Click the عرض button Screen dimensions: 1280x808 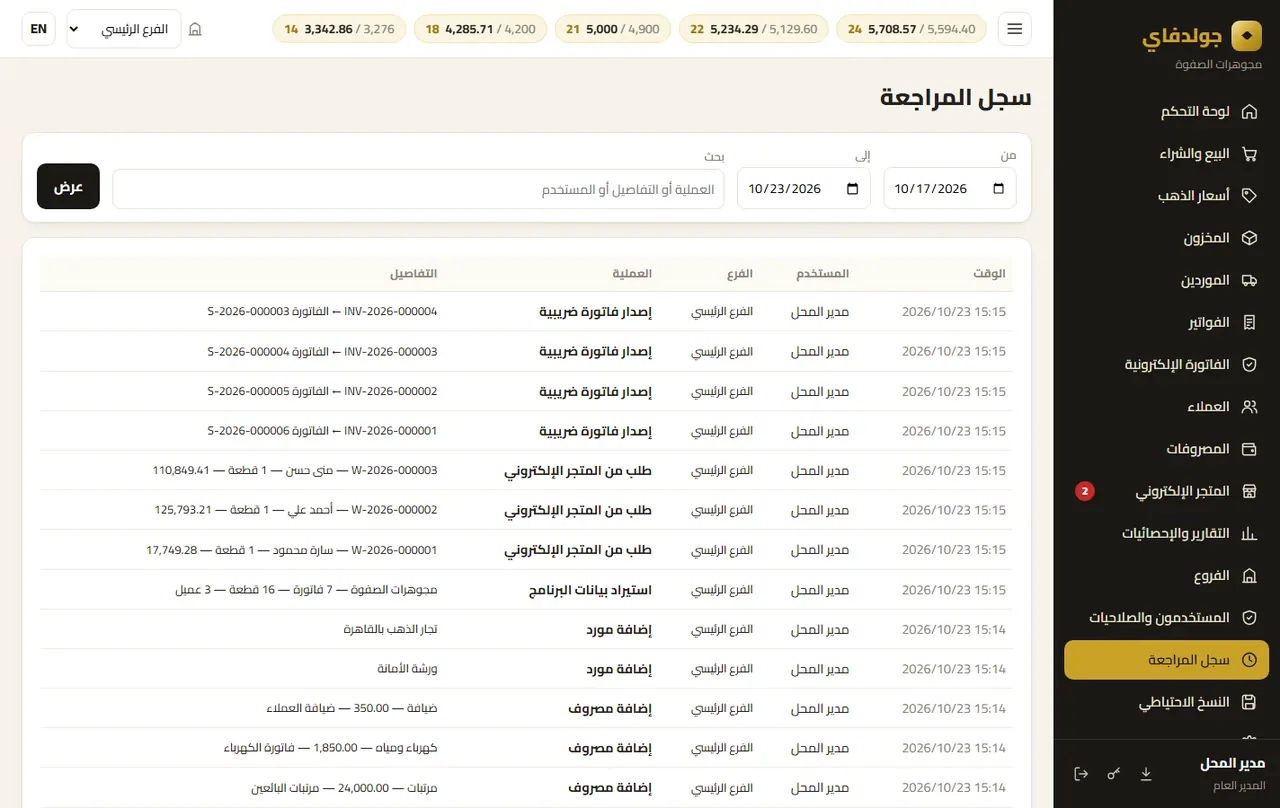[x=68, y=186]
